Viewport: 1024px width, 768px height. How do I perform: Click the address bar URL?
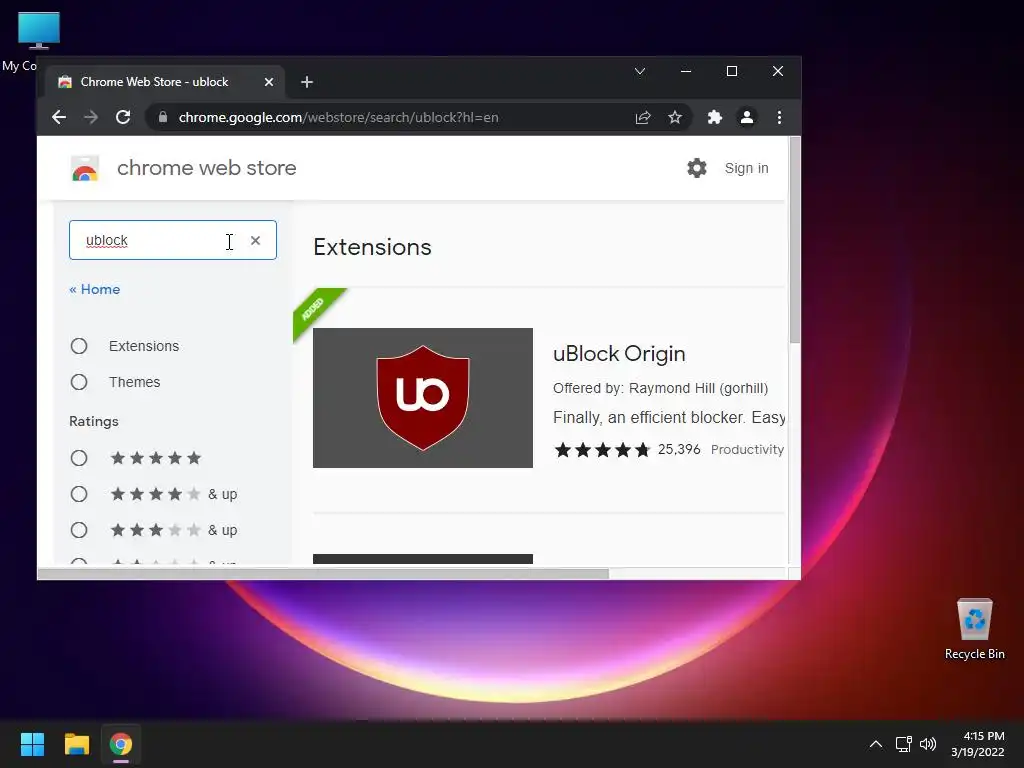[x=338, y=117]
